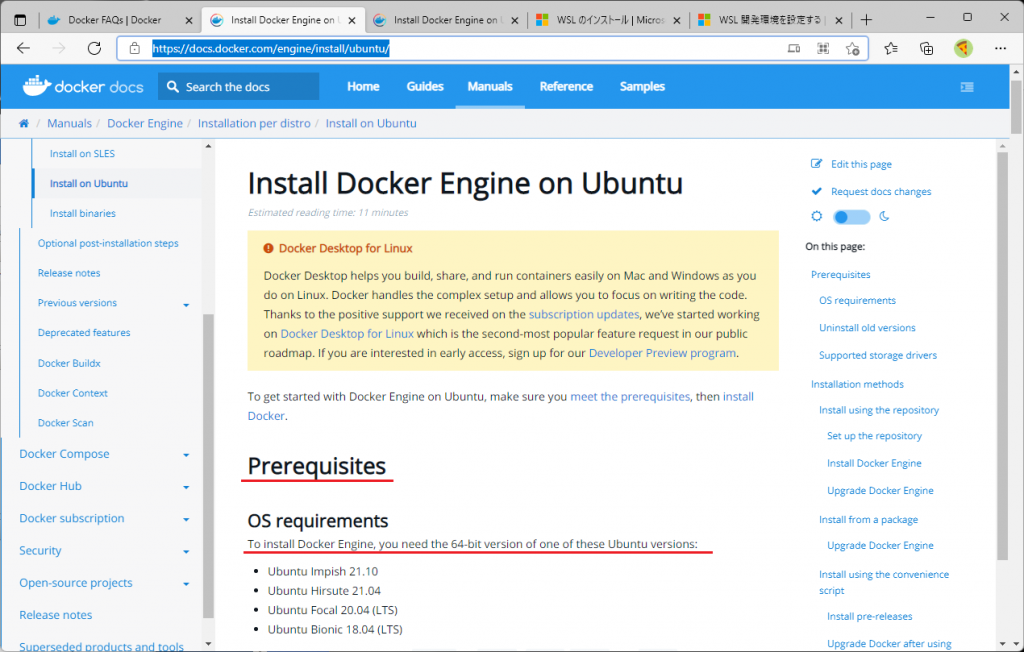Open the Favorites list icon
The height and width of the screenshot is (652, 1024).
(x=891, y=48)
